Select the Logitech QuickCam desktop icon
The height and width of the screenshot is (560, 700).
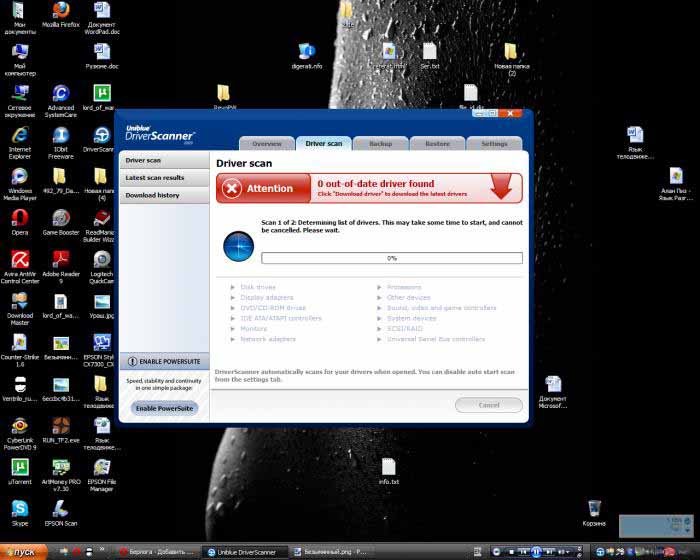pos(101,267)
